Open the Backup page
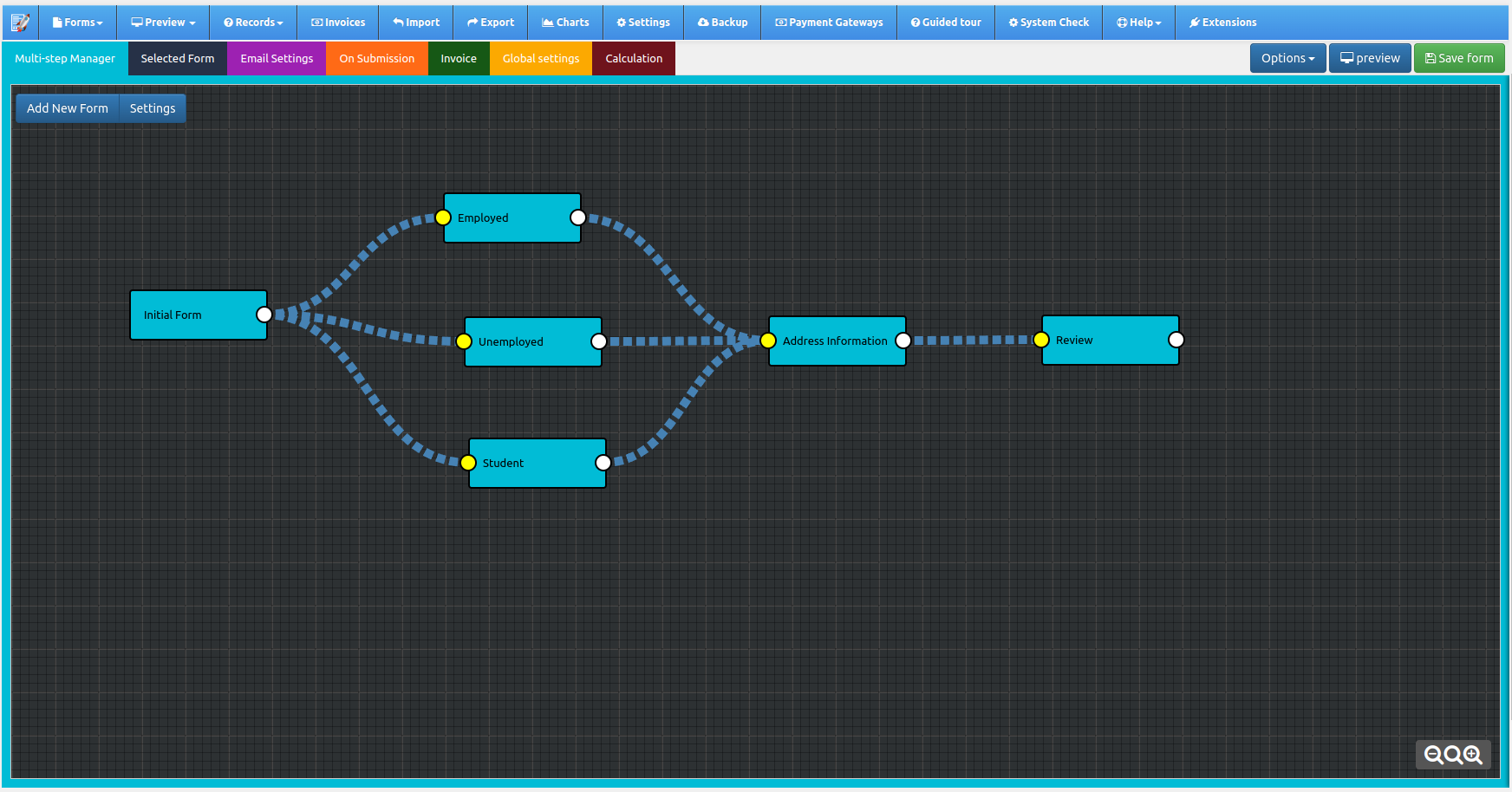This screenshot has height=792, width=1512. [x=722, y=23]
